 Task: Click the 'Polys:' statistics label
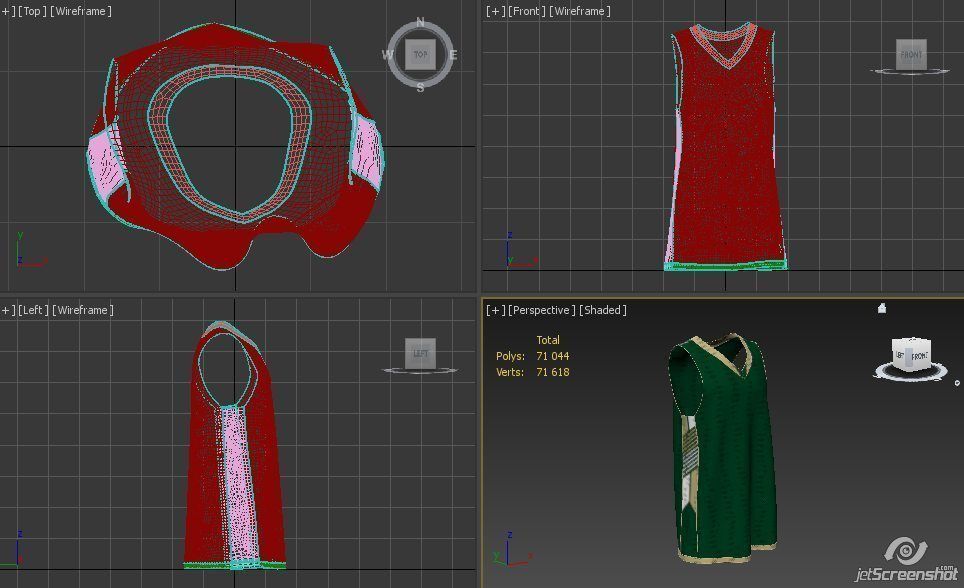tap(510, 356)
